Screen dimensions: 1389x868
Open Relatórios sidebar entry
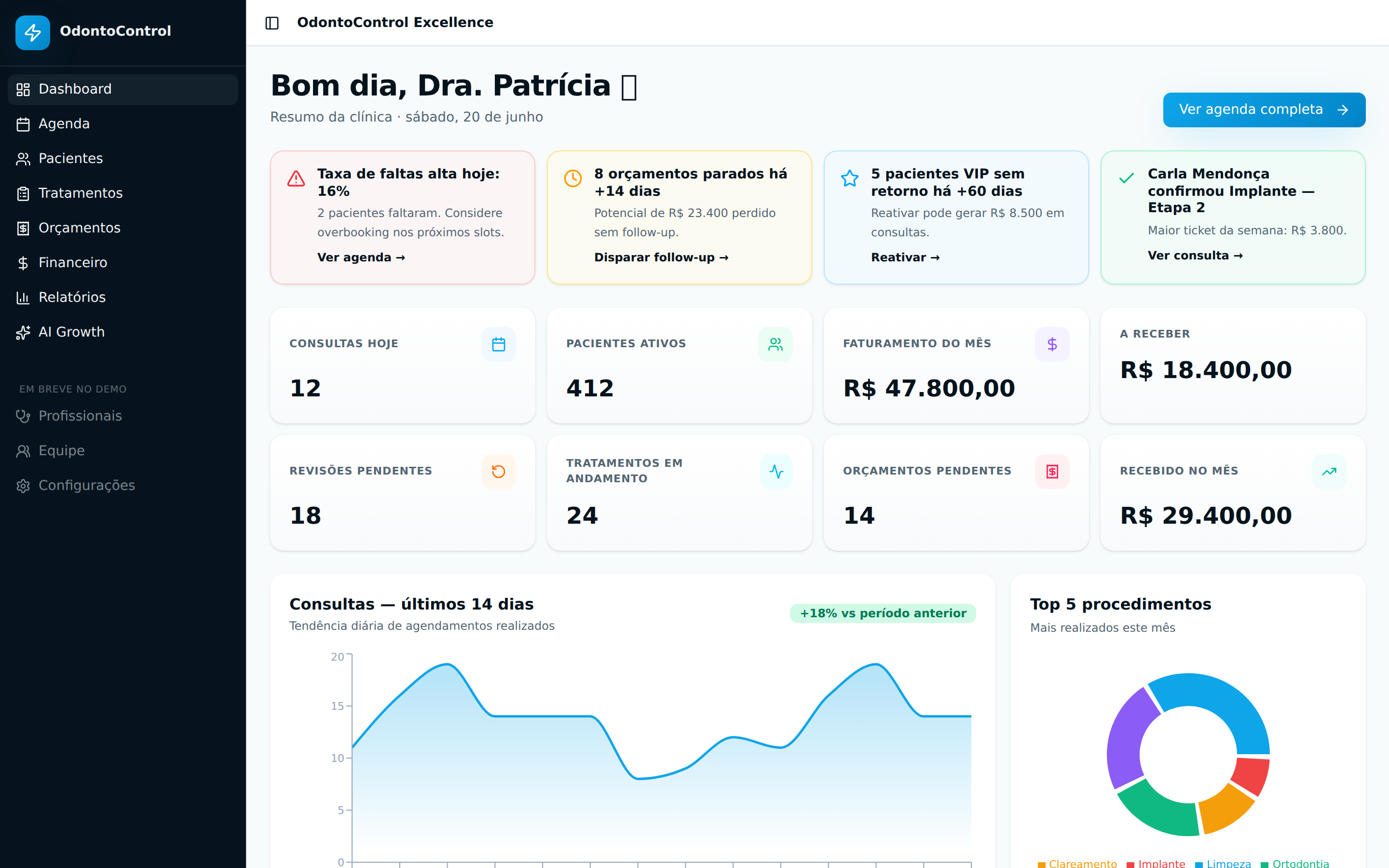coord(123,298)
